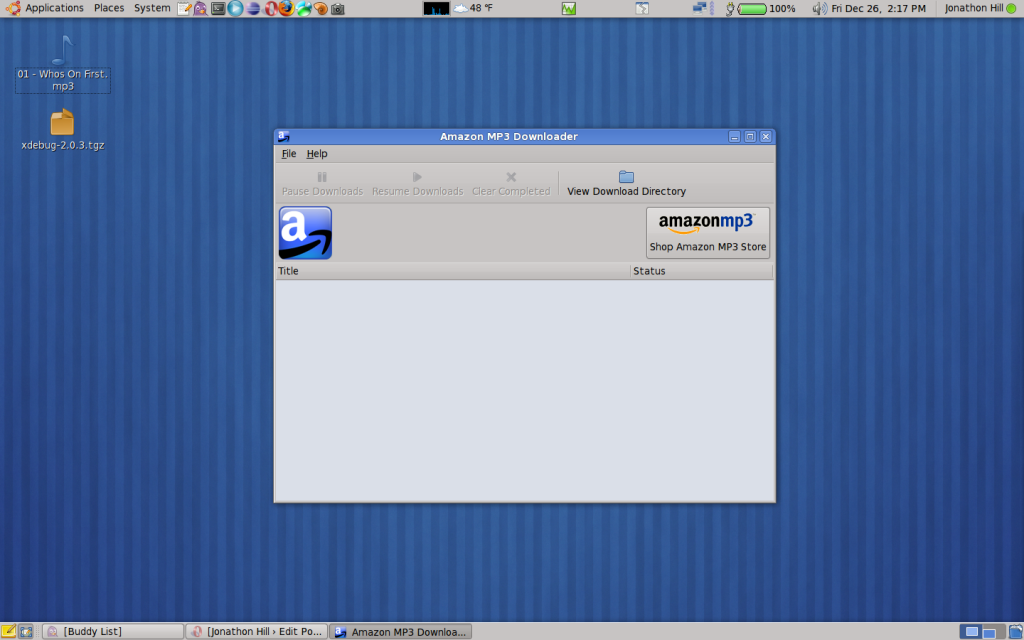Click the clock showing Fri Dec 26

(x=878, y=8)
